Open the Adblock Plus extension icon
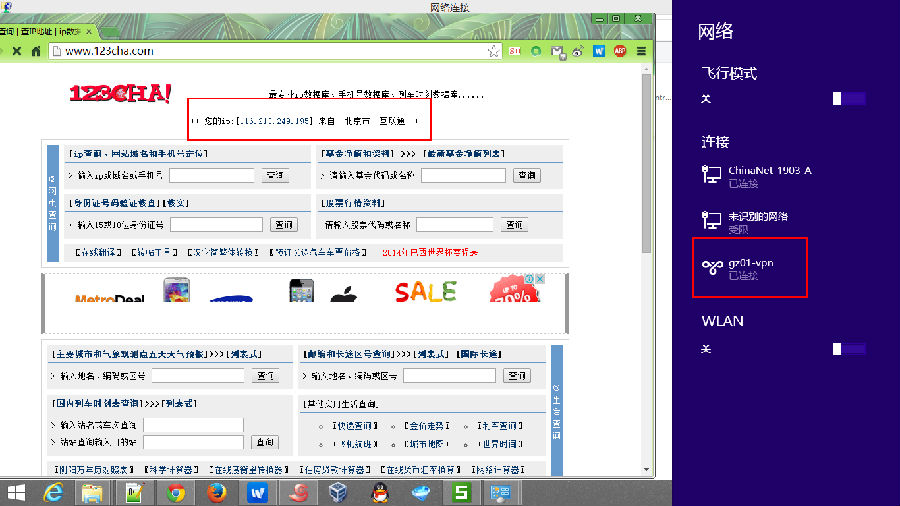The height and width of the screenshot is (506, 900). 620,51
